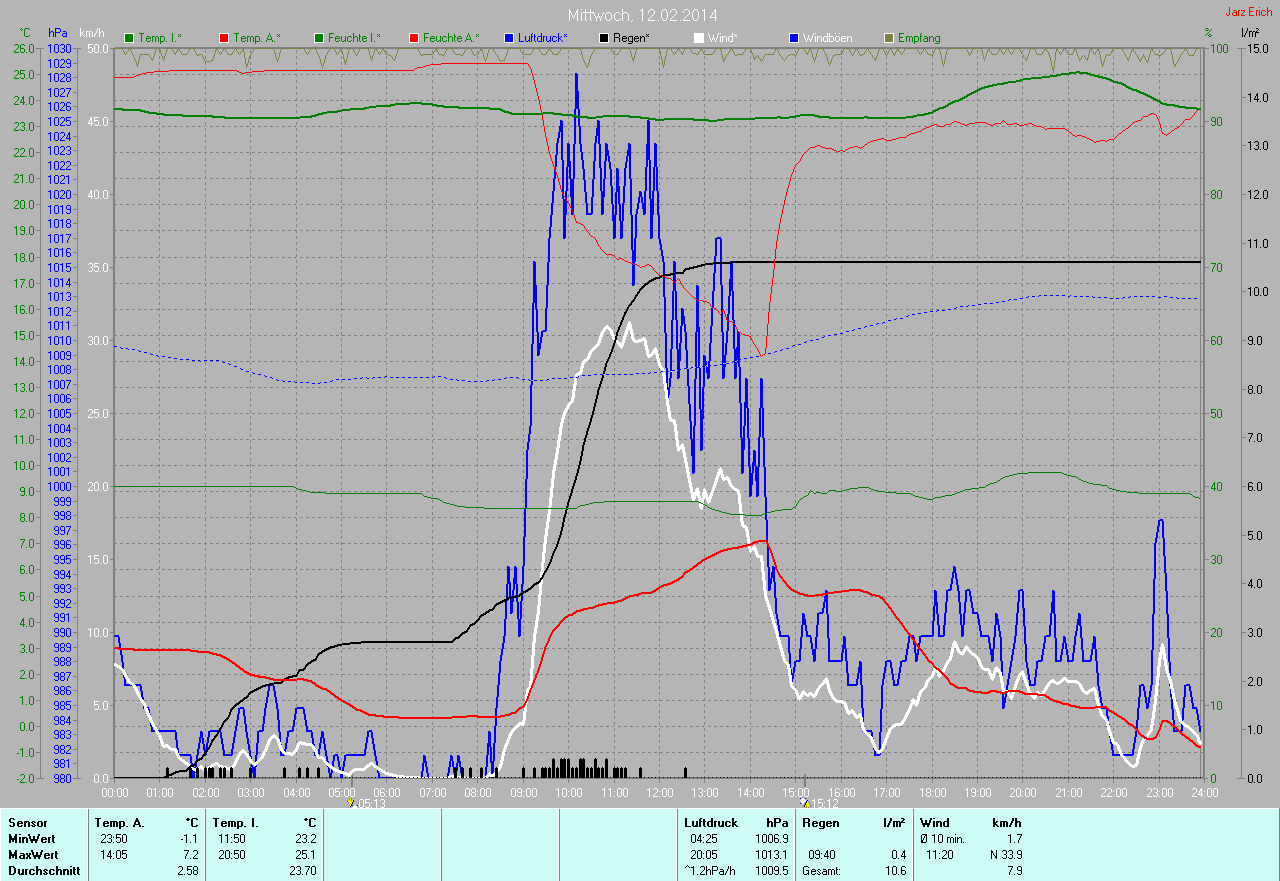
Task: Click the km/h wind axis header
Action: [93, 33]
